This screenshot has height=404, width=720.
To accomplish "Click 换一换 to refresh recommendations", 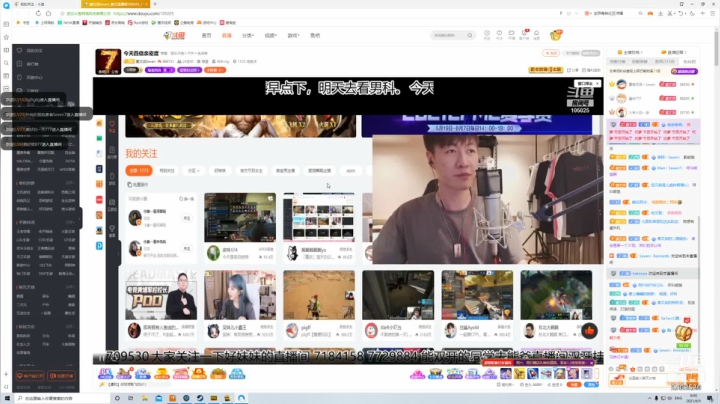I will pyautogui.click(x=187, y=199).
